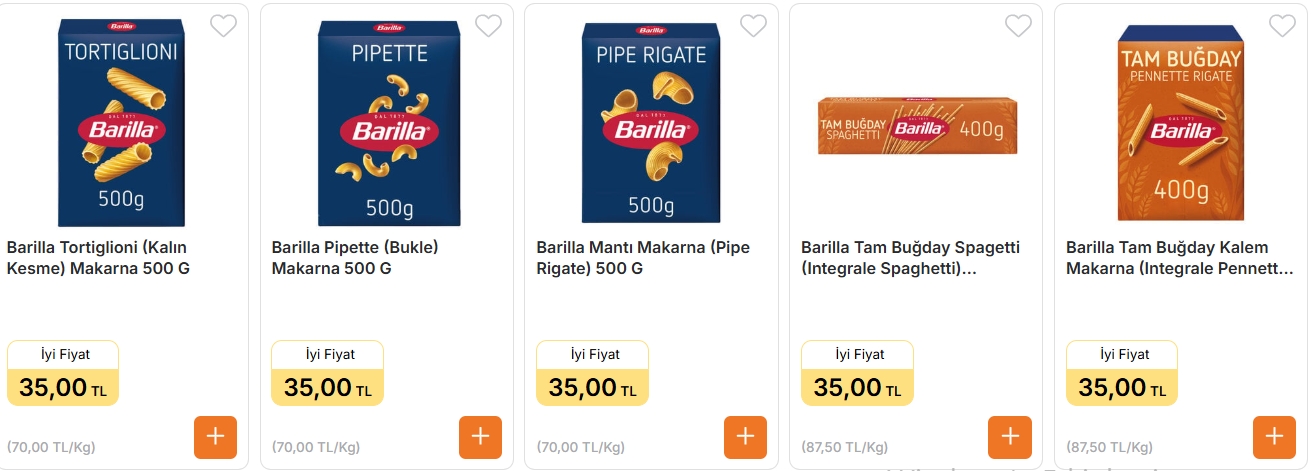Open Tam Buğday Spaghetti 400g package image
This screenshot has height=471, width=1311.
917,126
